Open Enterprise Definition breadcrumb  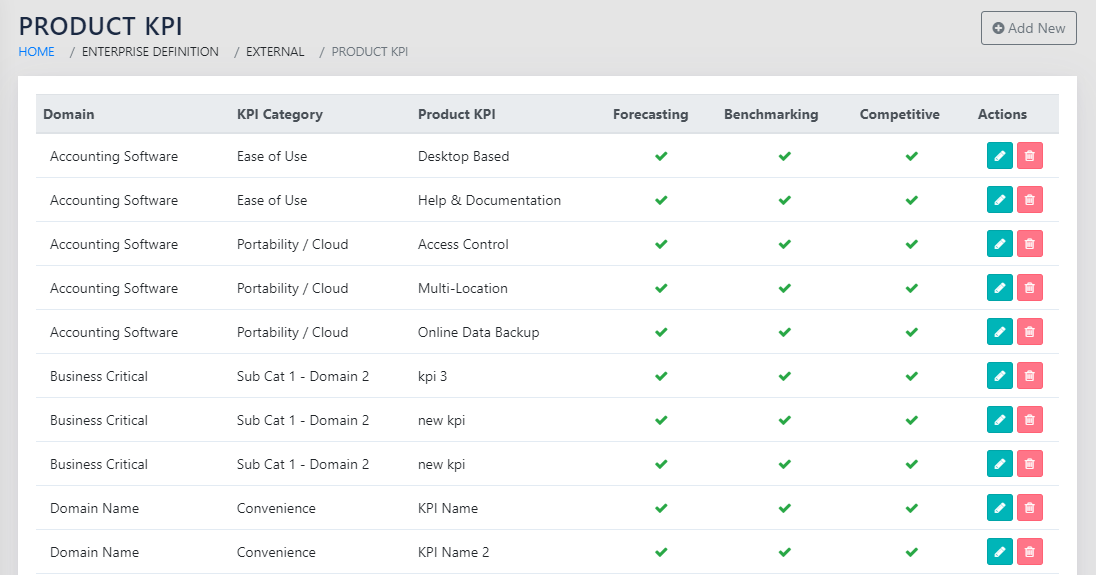[150, 52]
